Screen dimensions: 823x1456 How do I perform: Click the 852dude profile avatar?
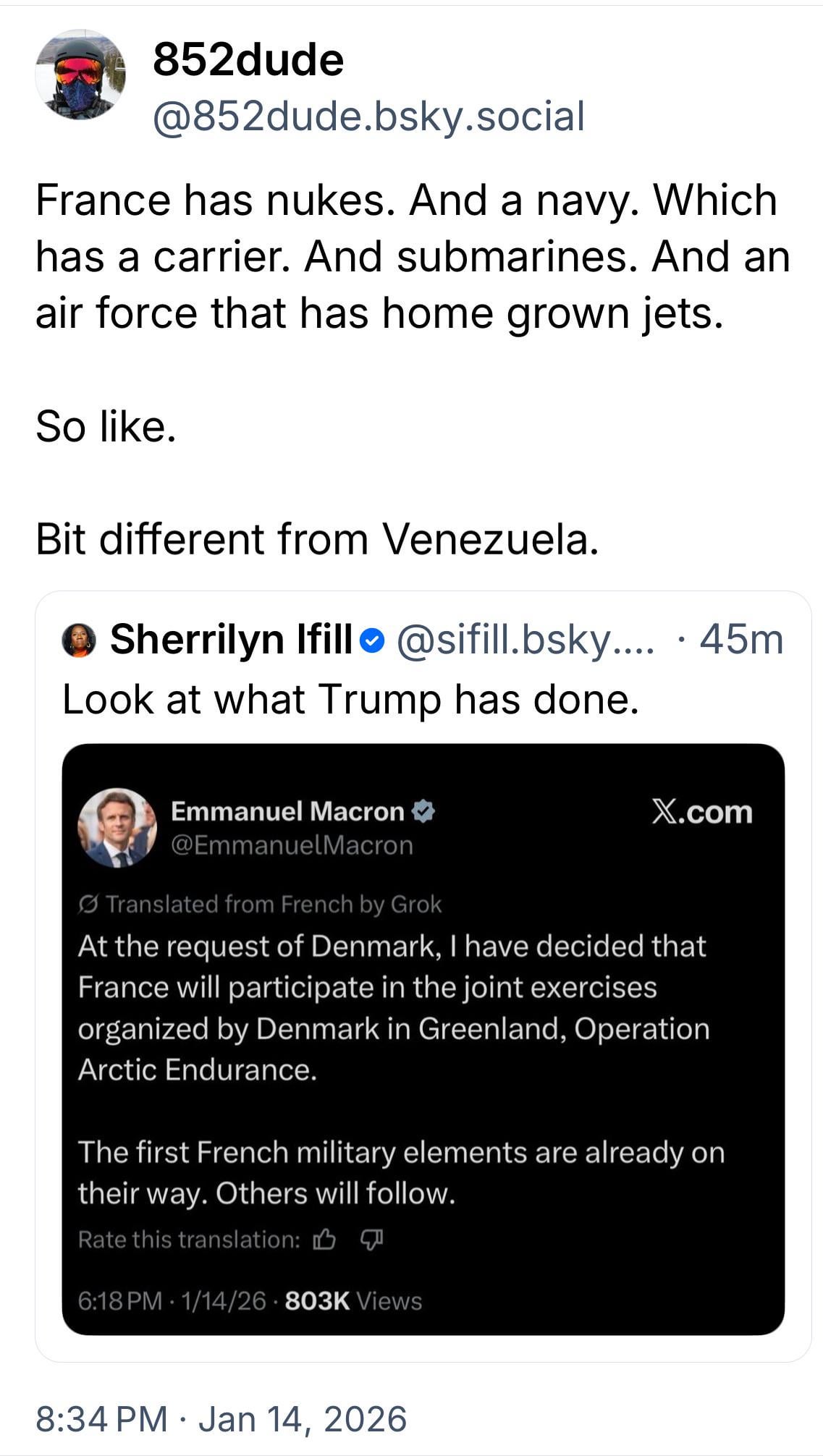tap(80, 75)
